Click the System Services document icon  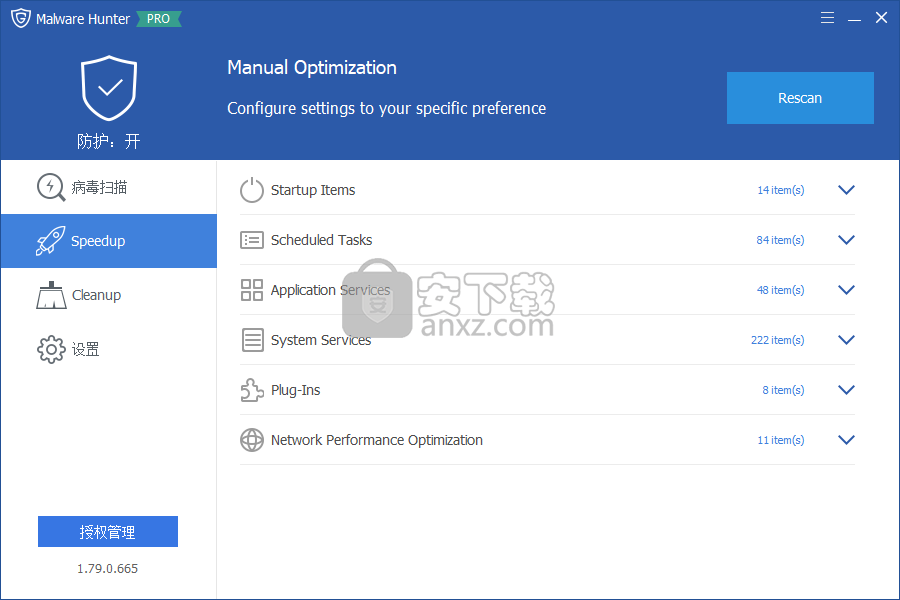(x=252, y=340)
